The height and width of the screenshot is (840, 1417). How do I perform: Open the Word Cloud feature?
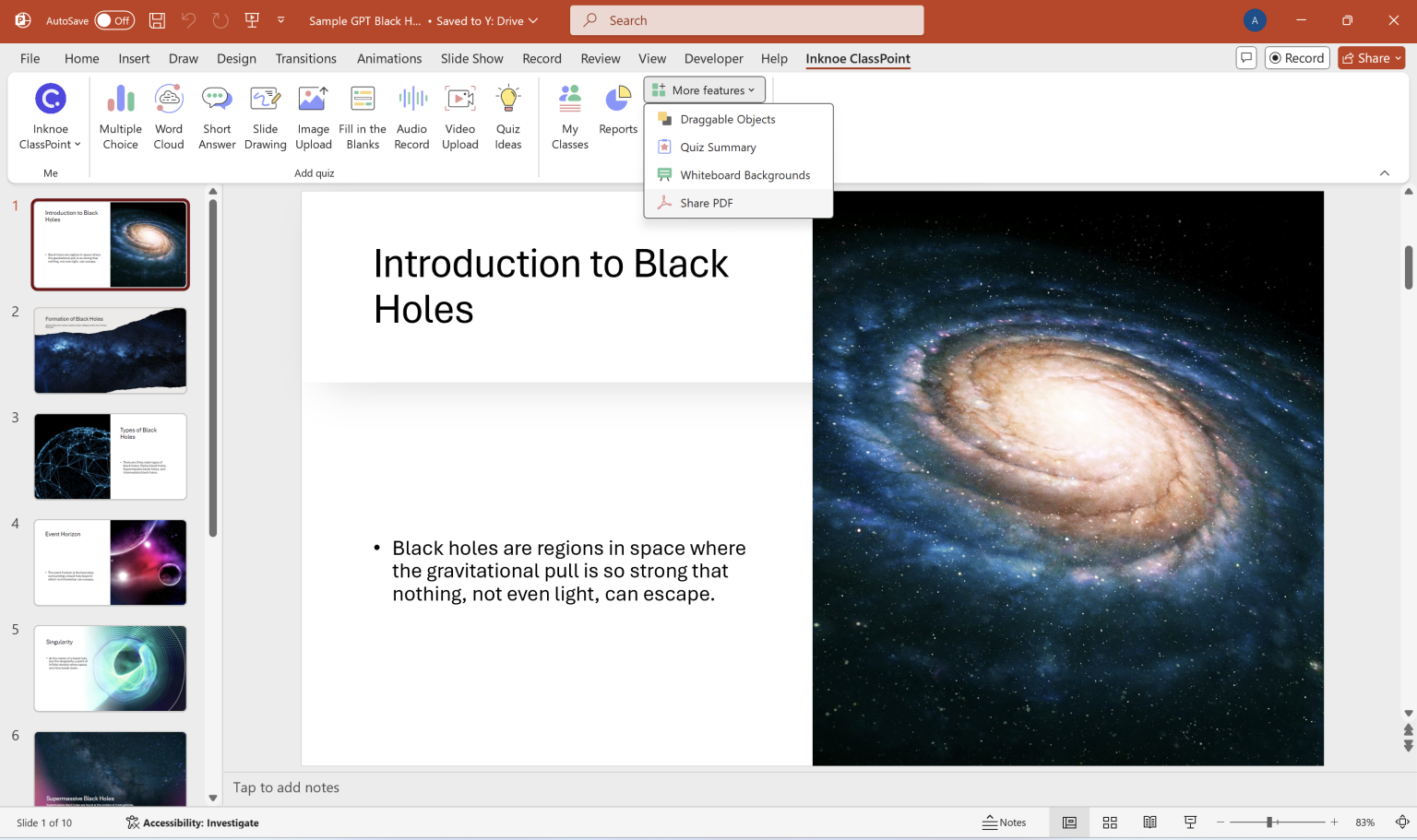point(169,115)
